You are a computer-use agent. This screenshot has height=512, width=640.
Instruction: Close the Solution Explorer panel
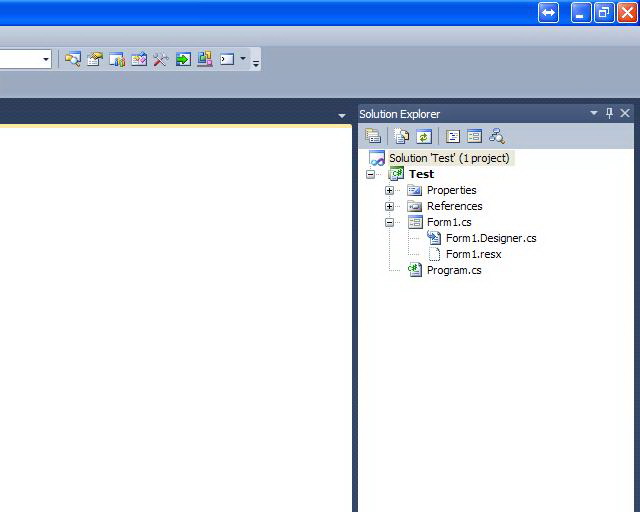point(625,113)
